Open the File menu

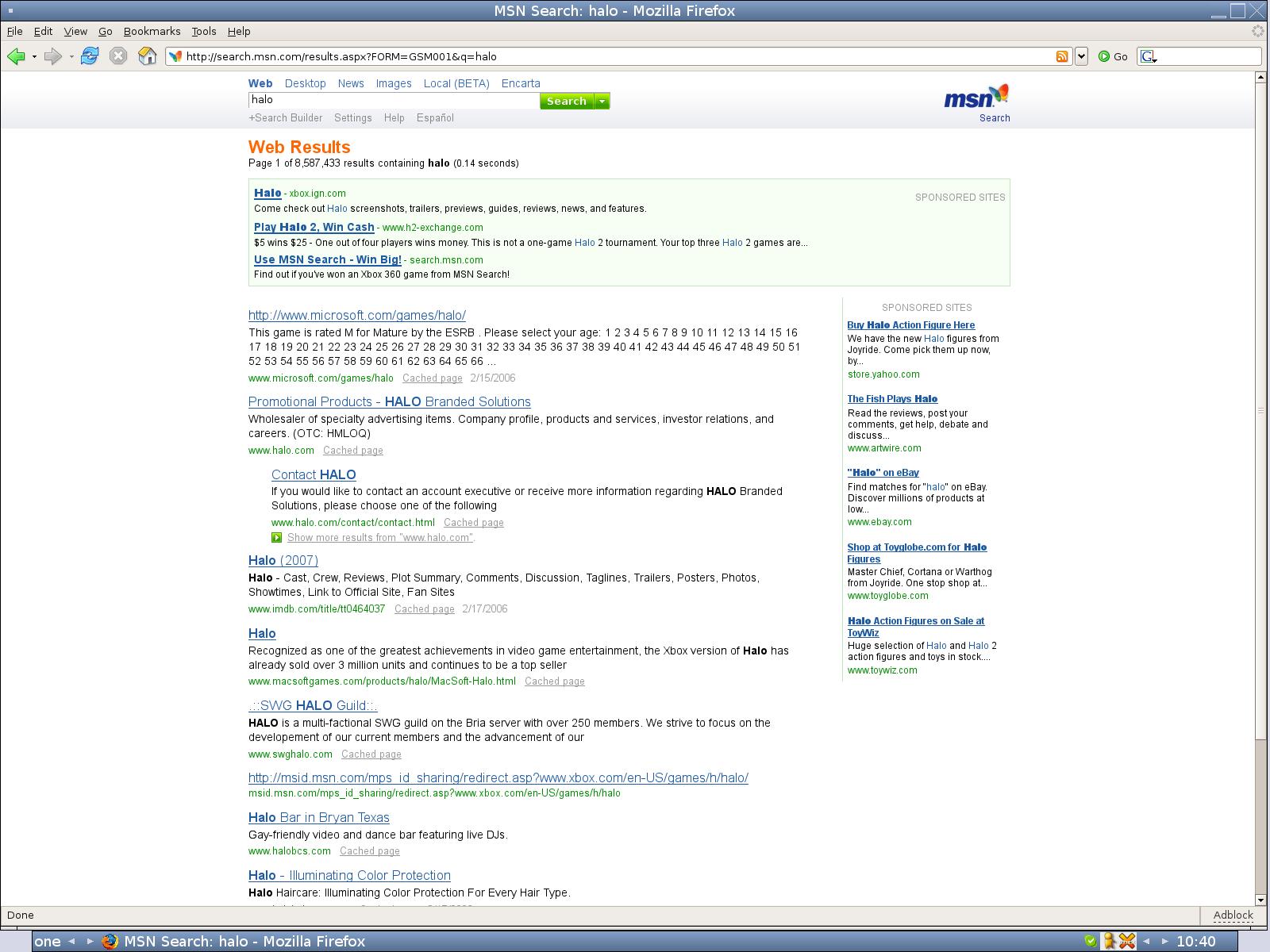(14, 31)
